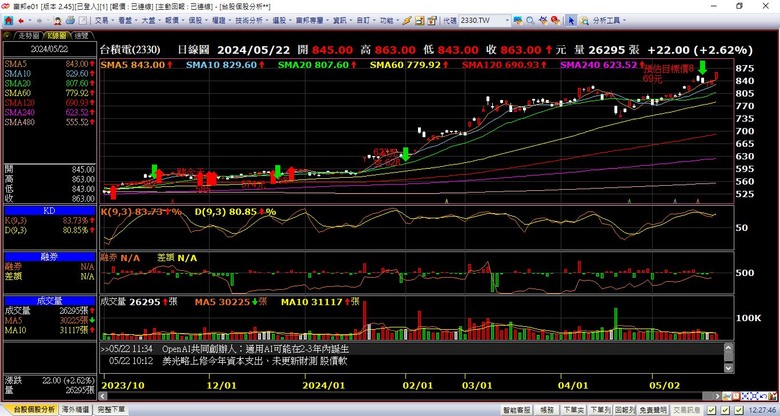Click the gray forward arrow
The height and width of the screenshot is (416, 780).
click(x=39, y=21)
